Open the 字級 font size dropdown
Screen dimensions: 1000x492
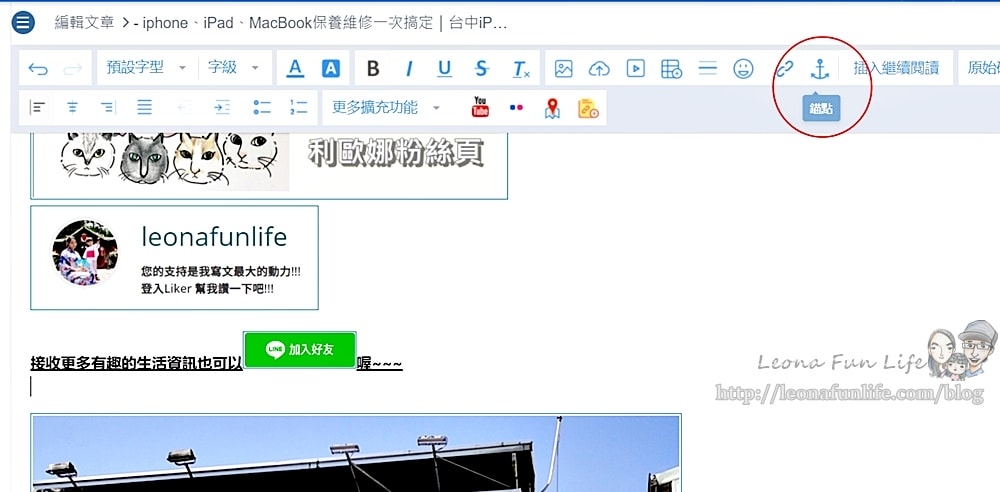coord(233,68)
